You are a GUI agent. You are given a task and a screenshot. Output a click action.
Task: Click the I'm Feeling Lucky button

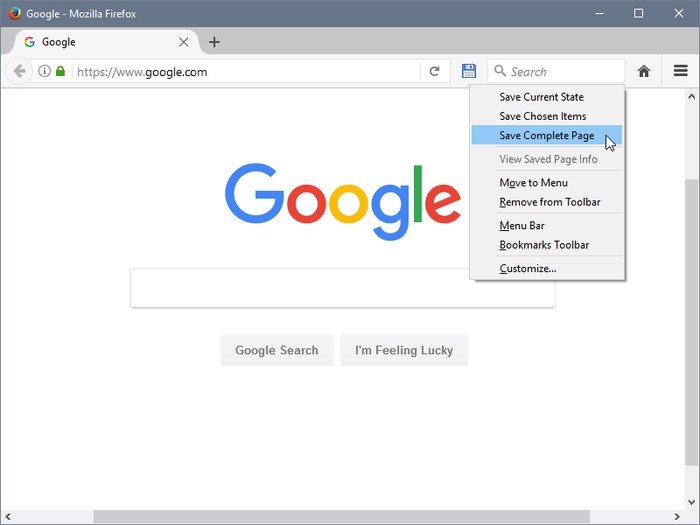[404, 350]
